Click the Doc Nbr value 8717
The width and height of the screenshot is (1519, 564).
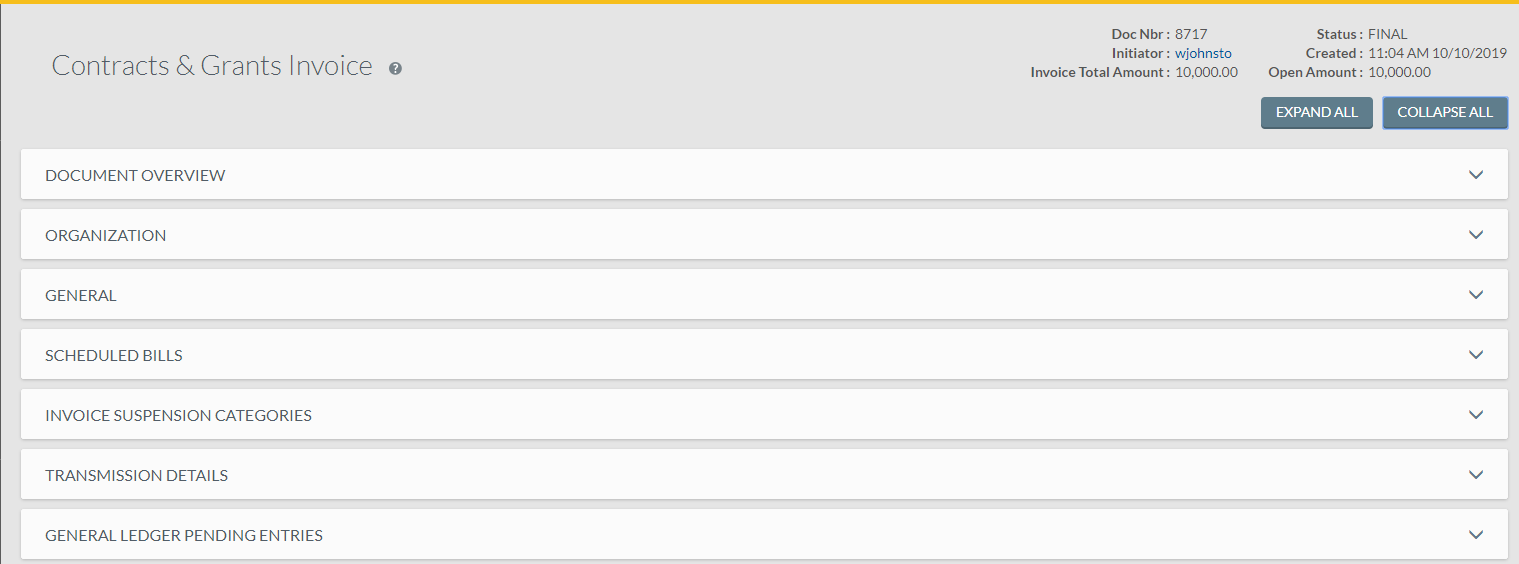1191,34
